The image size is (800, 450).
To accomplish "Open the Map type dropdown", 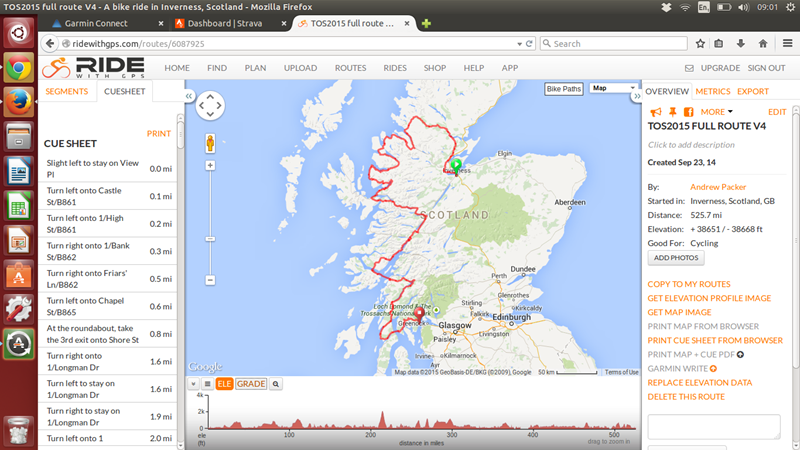I will click(x=613, y=88).
